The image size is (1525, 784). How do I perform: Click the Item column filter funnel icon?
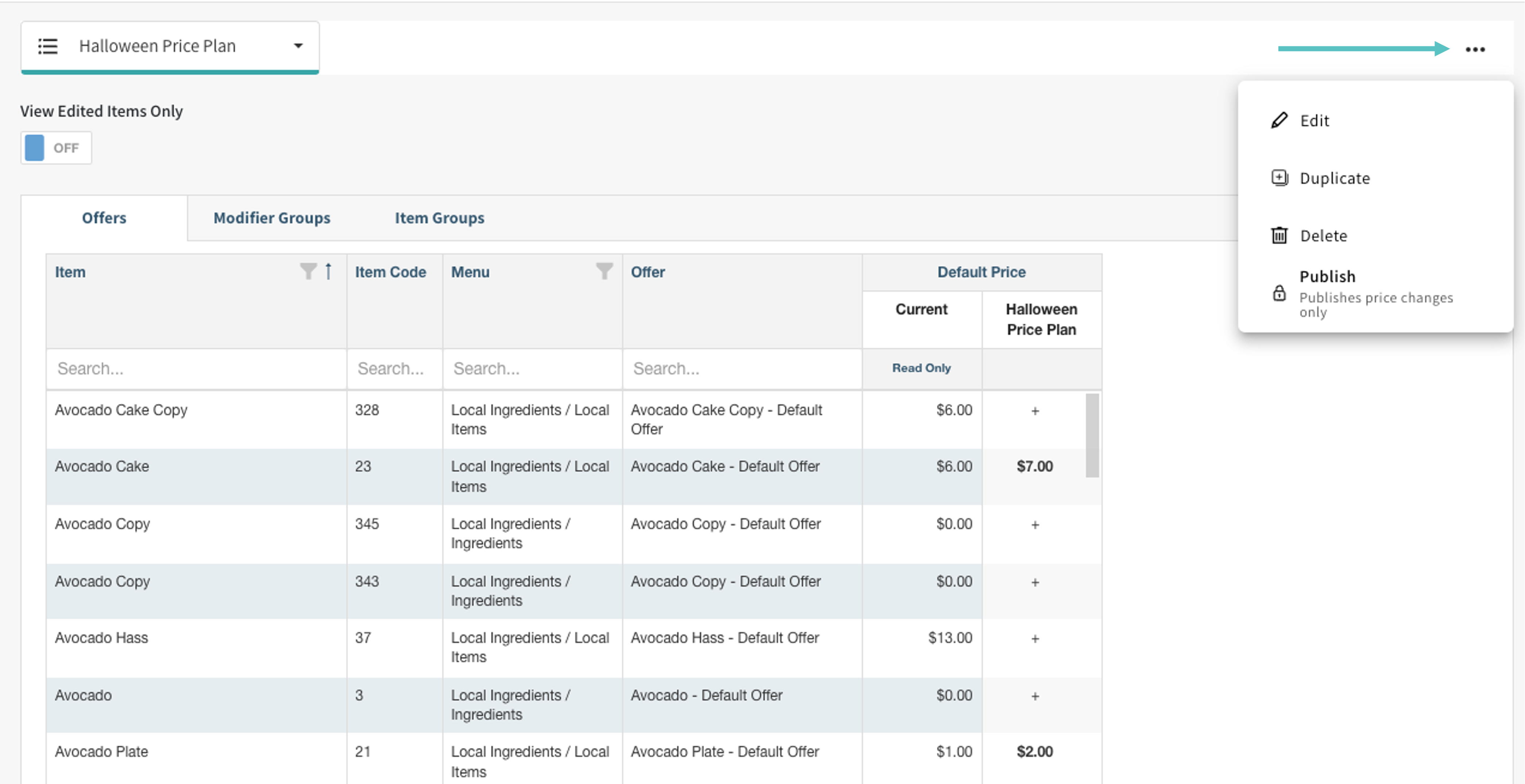308,271
